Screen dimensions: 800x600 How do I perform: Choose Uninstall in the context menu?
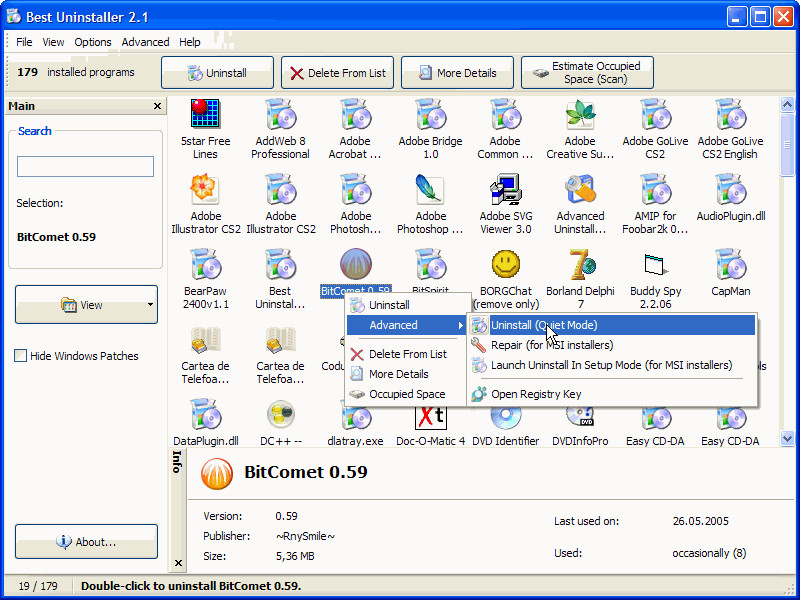(406, 305)
